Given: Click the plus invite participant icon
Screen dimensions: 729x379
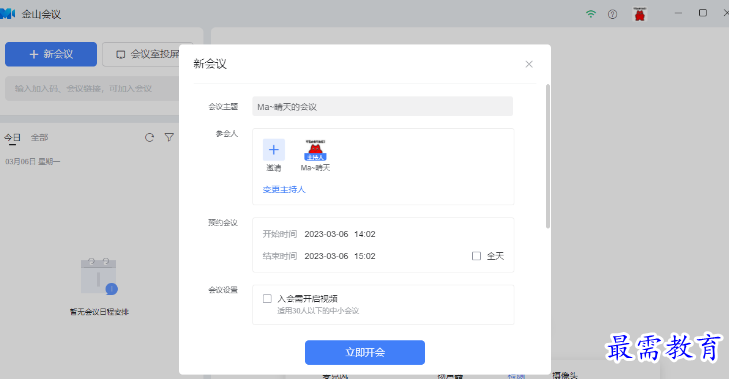Looking at the screenshot, I should (x=274, y=150).
